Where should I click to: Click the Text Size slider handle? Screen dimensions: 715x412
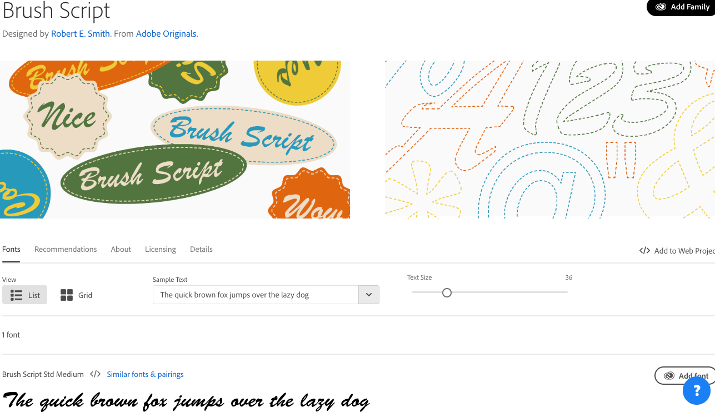[447, 293]
